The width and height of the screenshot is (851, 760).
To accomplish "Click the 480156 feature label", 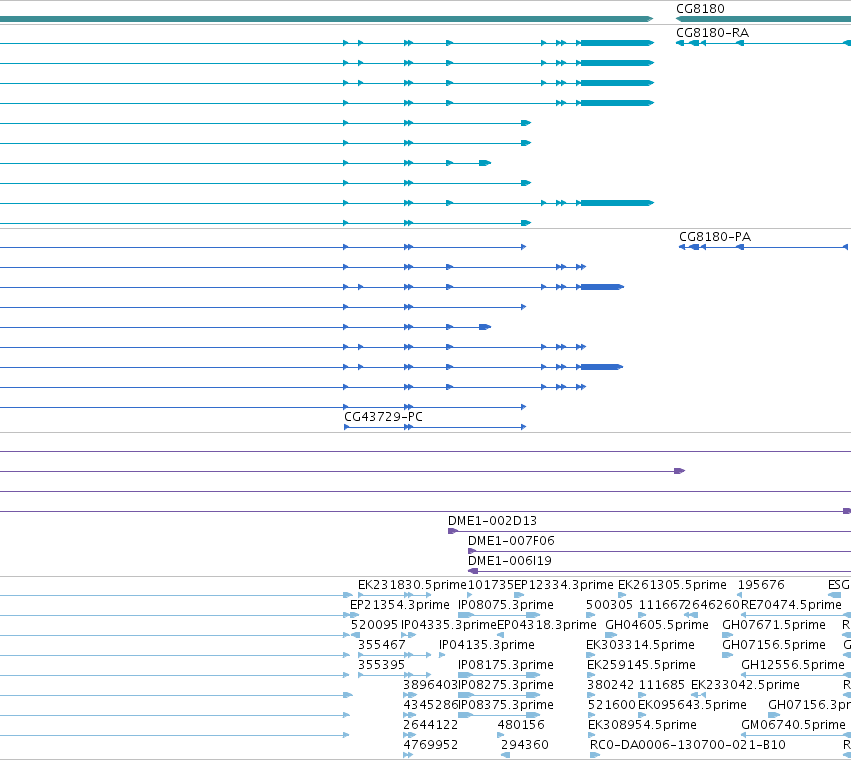I will [x=520, y=725].
